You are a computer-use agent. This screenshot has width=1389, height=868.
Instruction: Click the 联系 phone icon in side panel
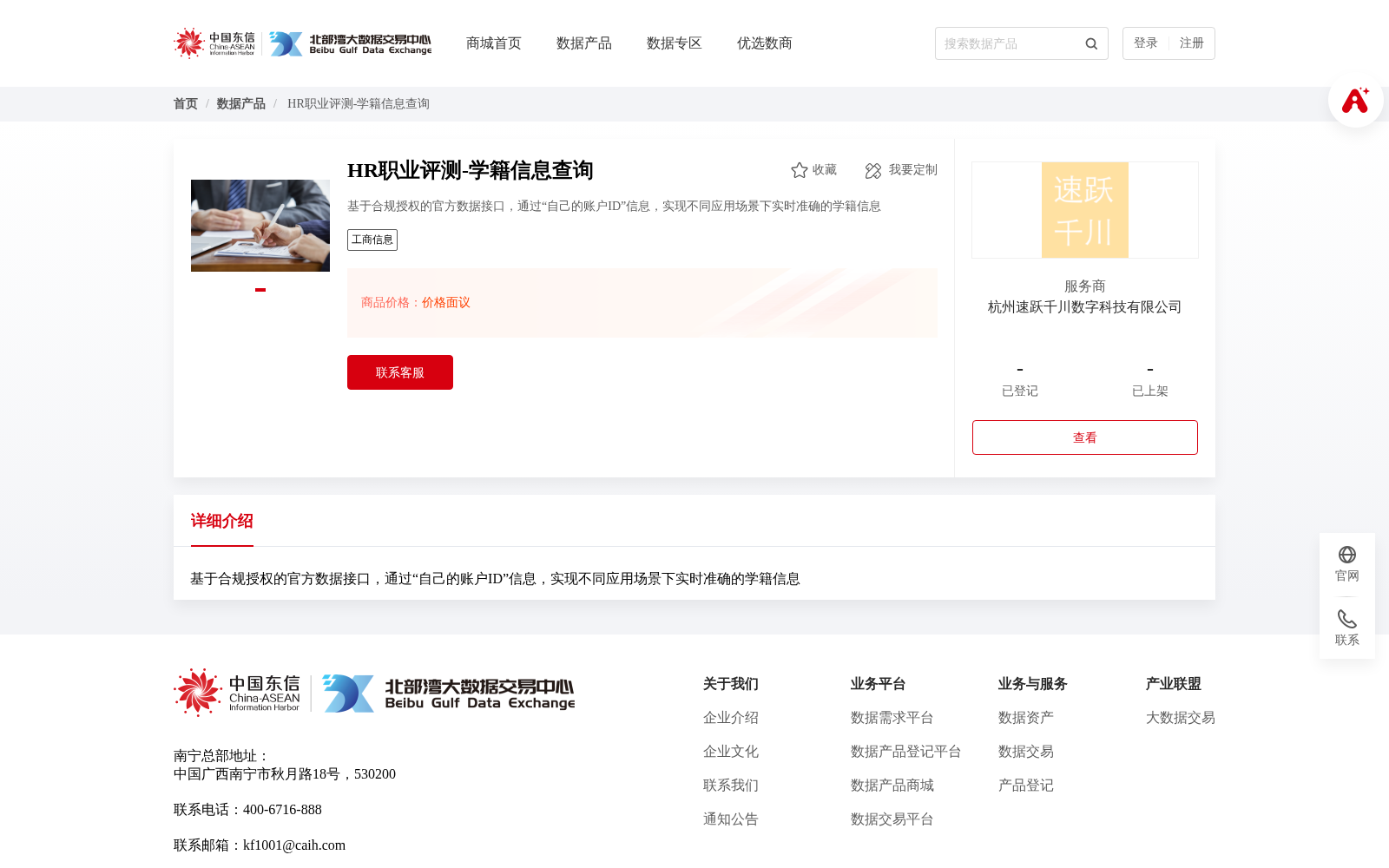coord(1347,619)
